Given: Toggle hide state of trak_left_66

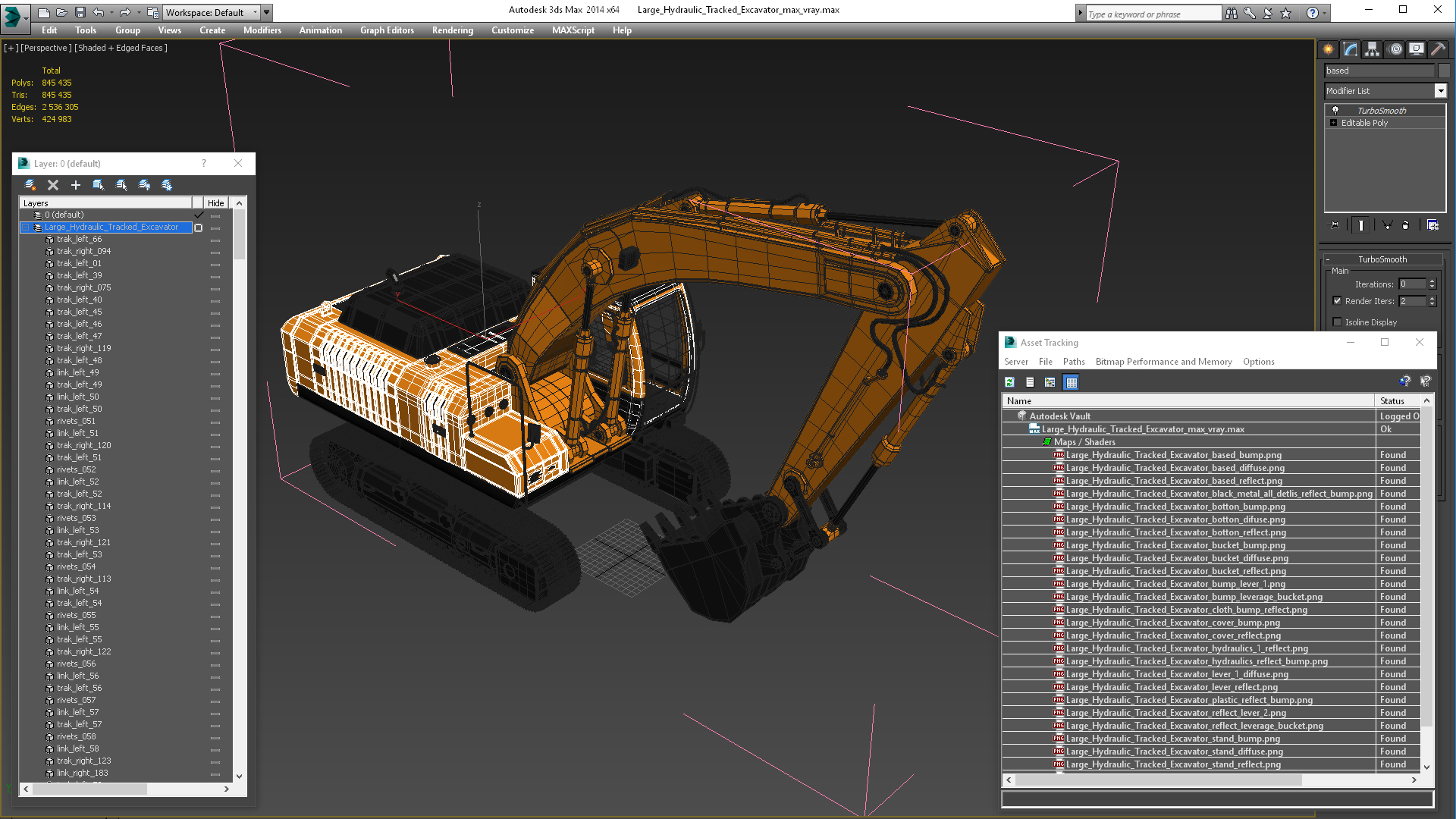Looking at the screenshot, I should coord(215,240).
